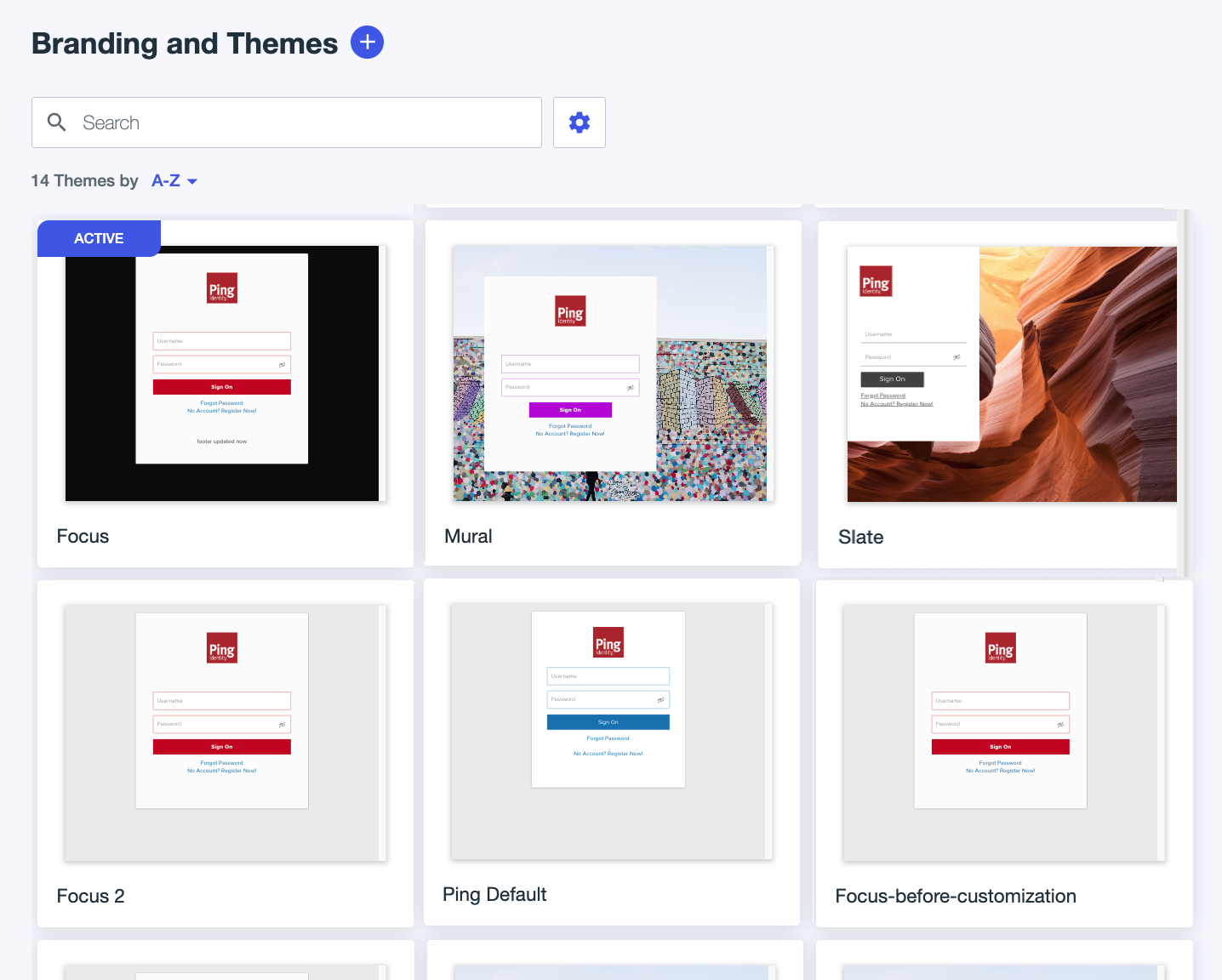Click the Slate theme name label

[x=860, y=538]
